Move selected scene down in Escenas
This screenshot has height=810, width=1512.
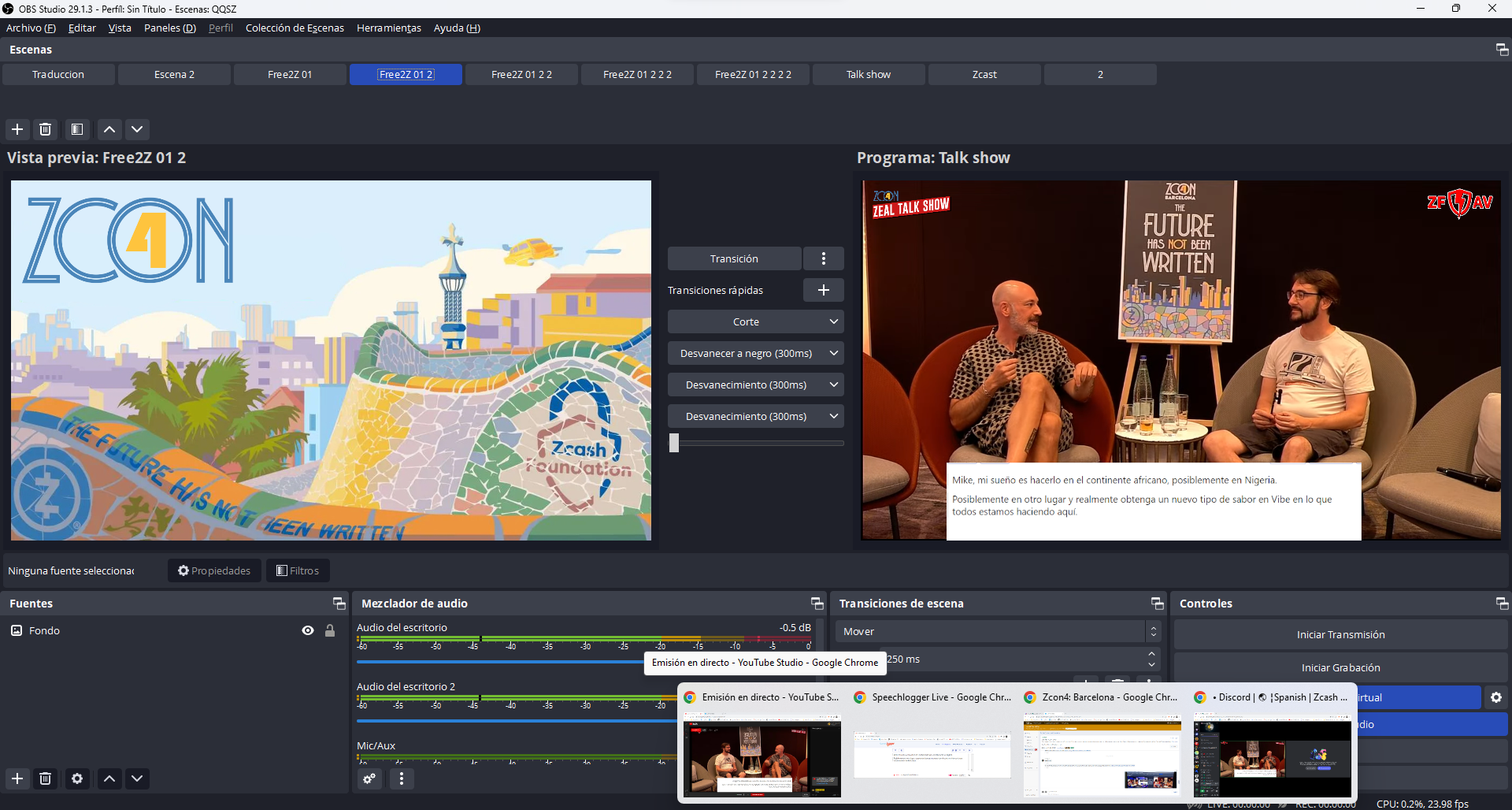pyautogui.click(x=137, y=129)
